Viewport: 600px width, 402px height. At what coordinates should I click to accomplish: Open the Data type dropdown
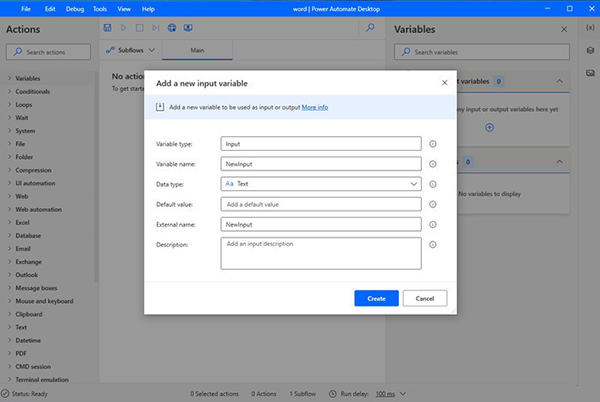pos(320,184)
